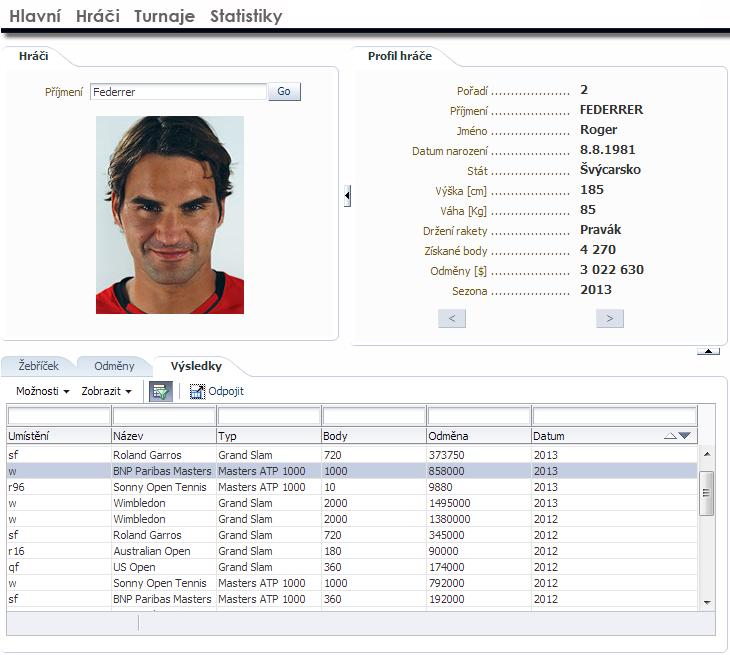Select the Profil hráče panel tab
The height and width of the screenshot is (655, 730).
pos(400,56)
